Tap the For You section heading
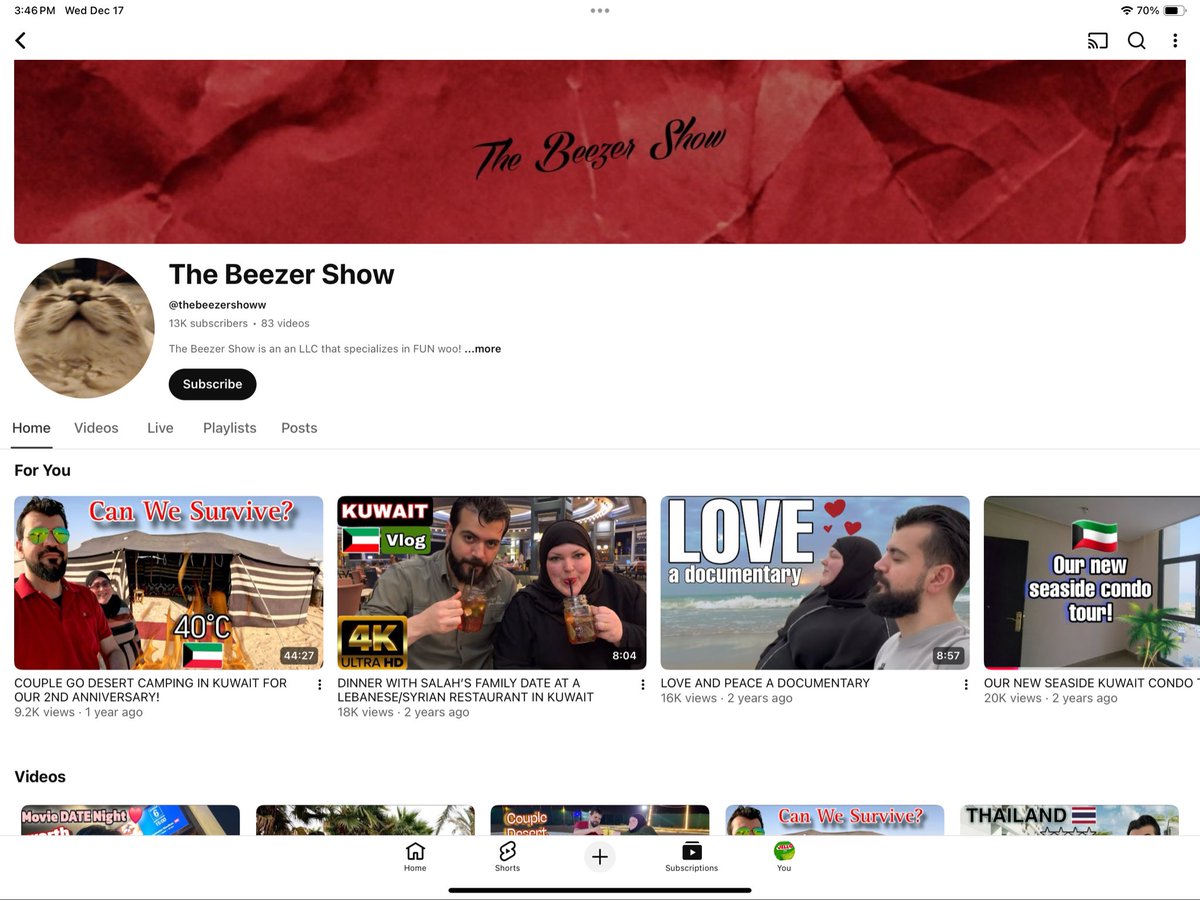This screenshot has width=1200, height=900. coord(42,470)
